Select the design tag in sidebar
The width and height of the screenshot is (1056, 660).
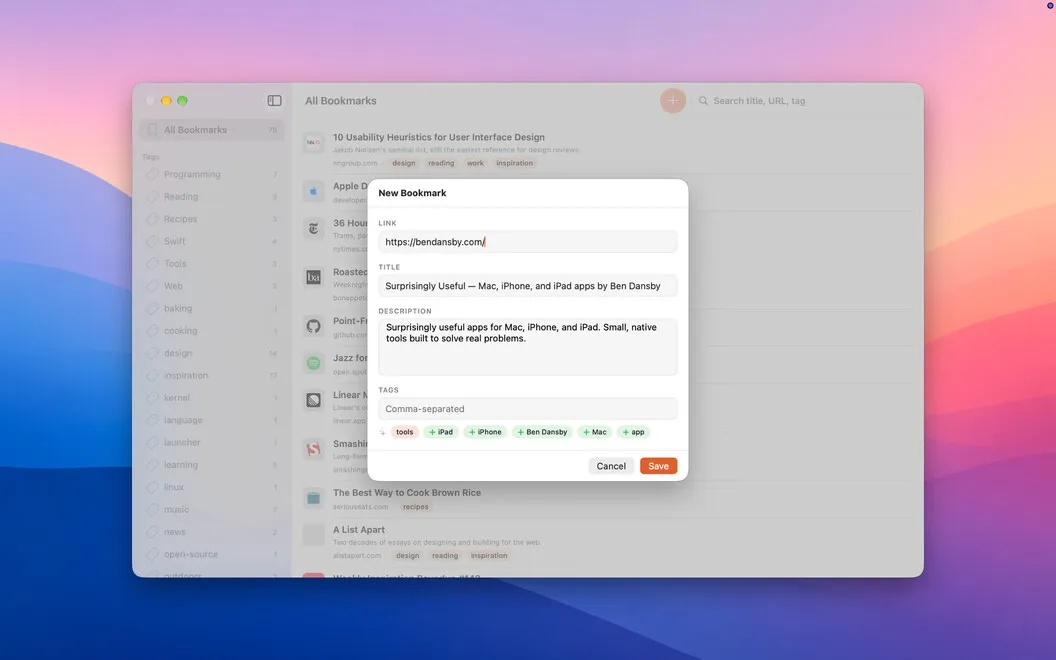[211, 353]
